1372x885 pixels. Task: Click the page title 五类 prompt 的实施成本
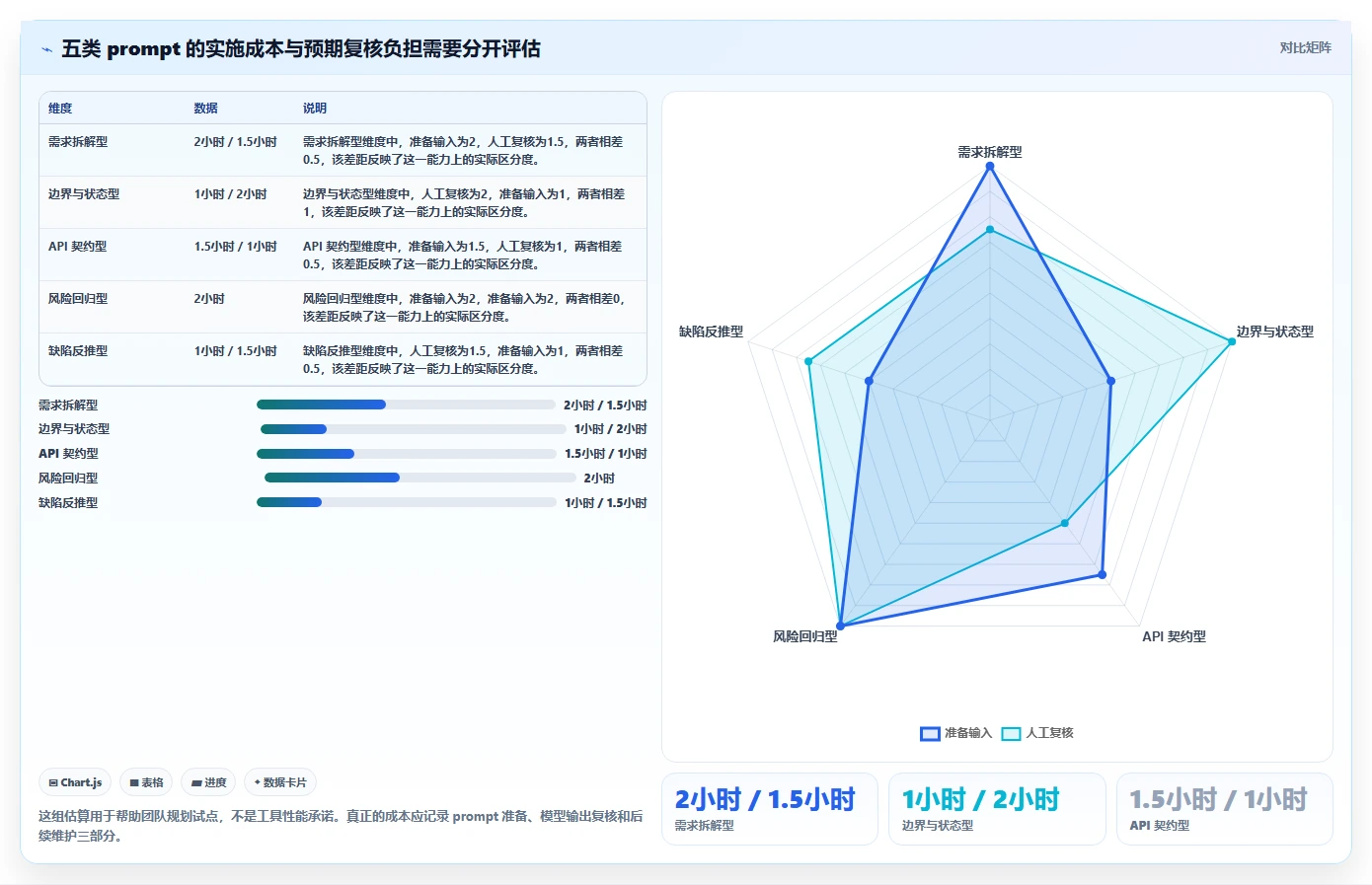tap(301, 48)
